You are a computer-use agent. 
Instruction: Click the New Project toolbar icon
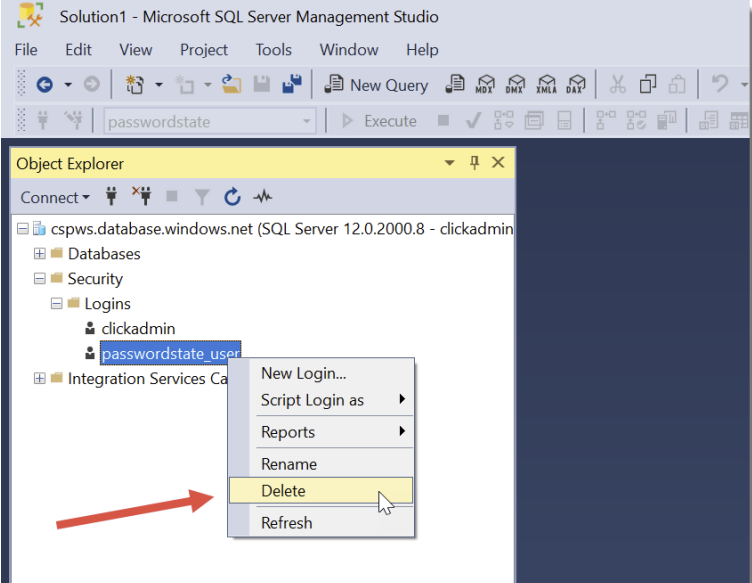tap(135, 85)
